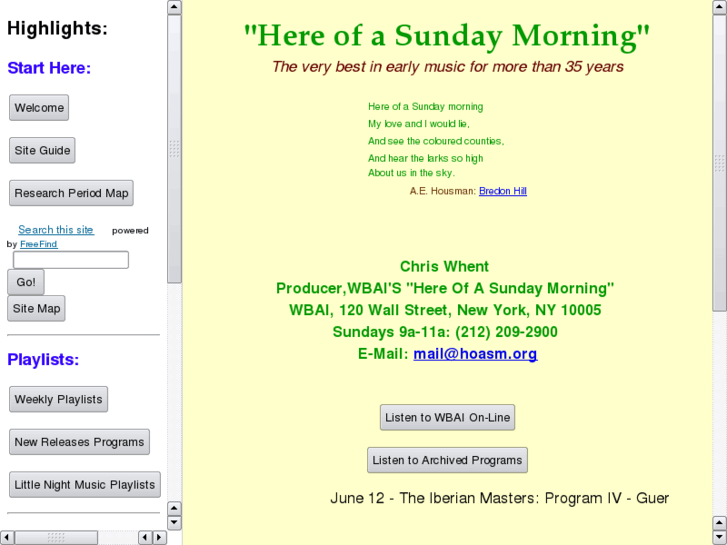Viewport: 727px width, 545px height.
Task: Click the left frame horizontal scroll left arrow at far left
Action: point(7,538)
